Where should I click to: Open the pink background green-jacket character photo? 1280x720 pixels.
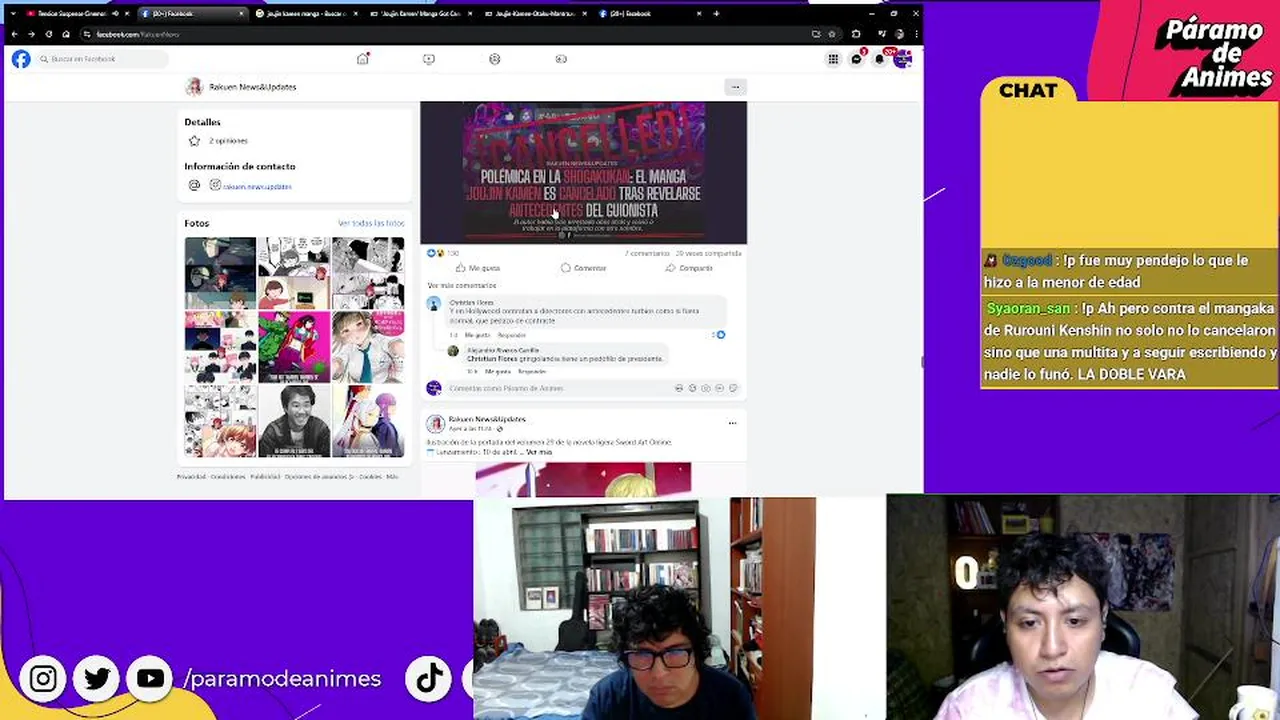(x=294, y=347)
